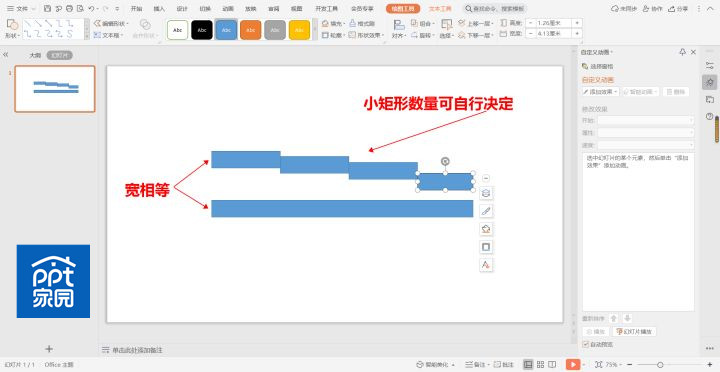720x372 pixels.
Task: Open the 填充 fill dropdown
Action: pyautogui.click(x=333, y=23)
